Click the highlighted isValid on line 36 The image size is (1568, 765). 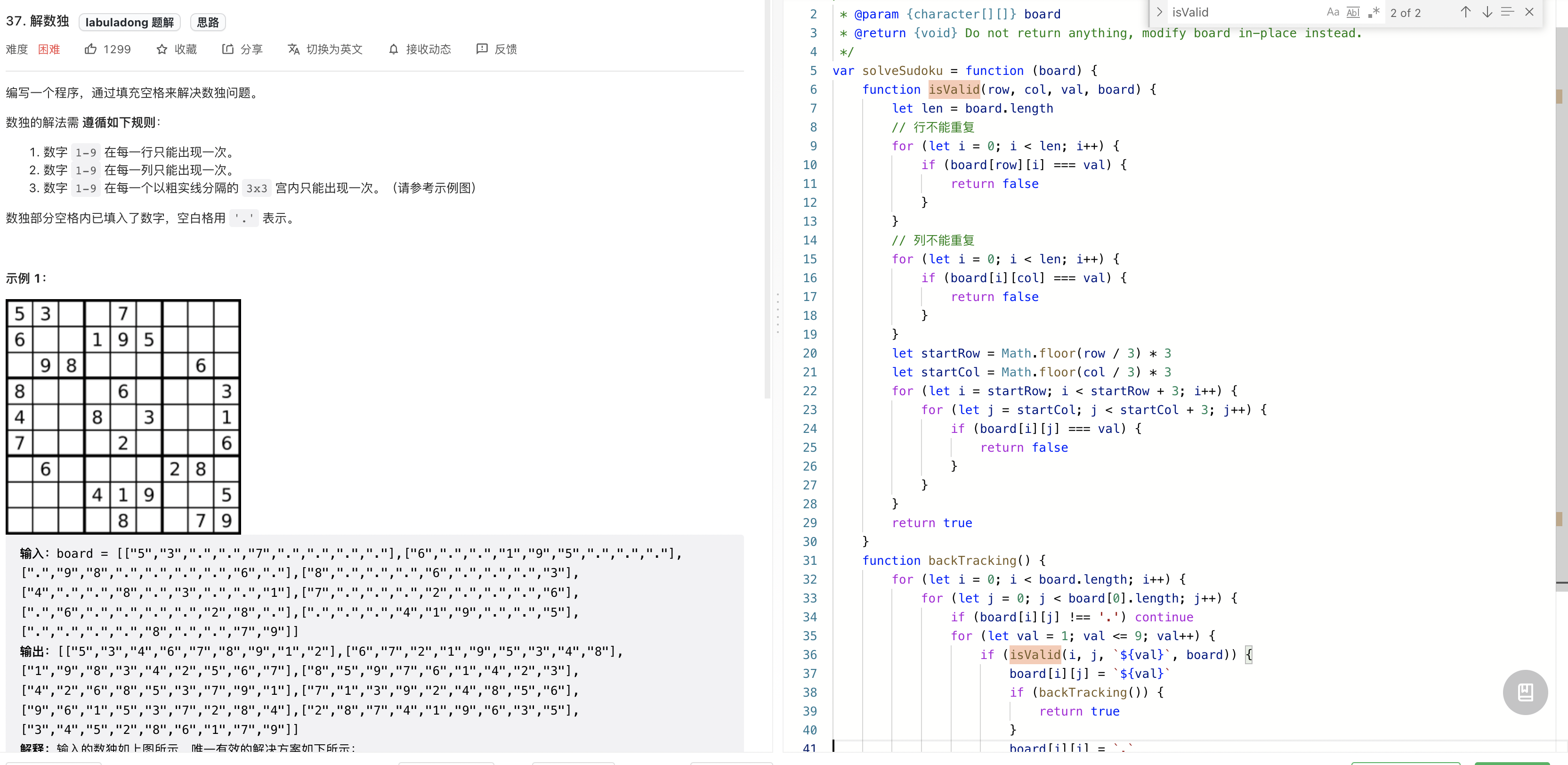coord(1035,655)
